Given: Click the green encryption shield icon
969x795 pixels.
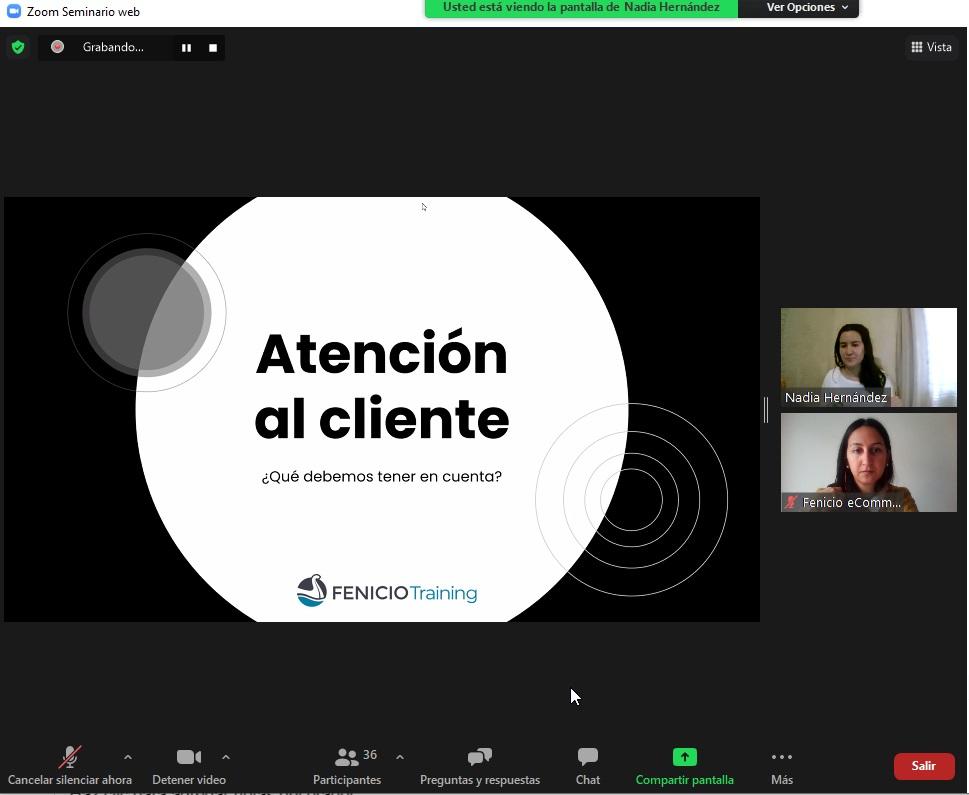Looking at the screenshot, I should [17, 47].
